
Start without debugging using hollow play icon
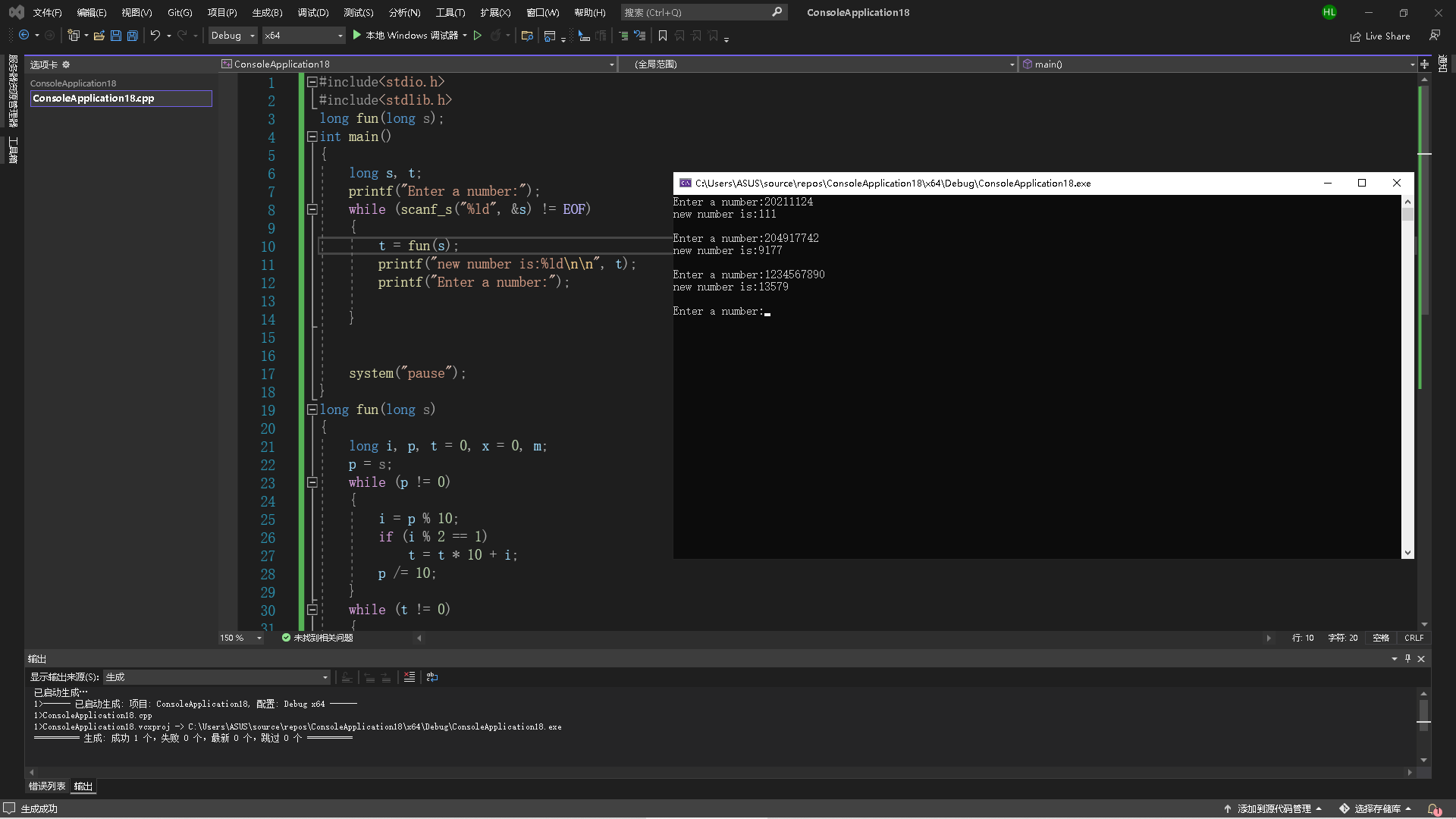pos(478,36)
